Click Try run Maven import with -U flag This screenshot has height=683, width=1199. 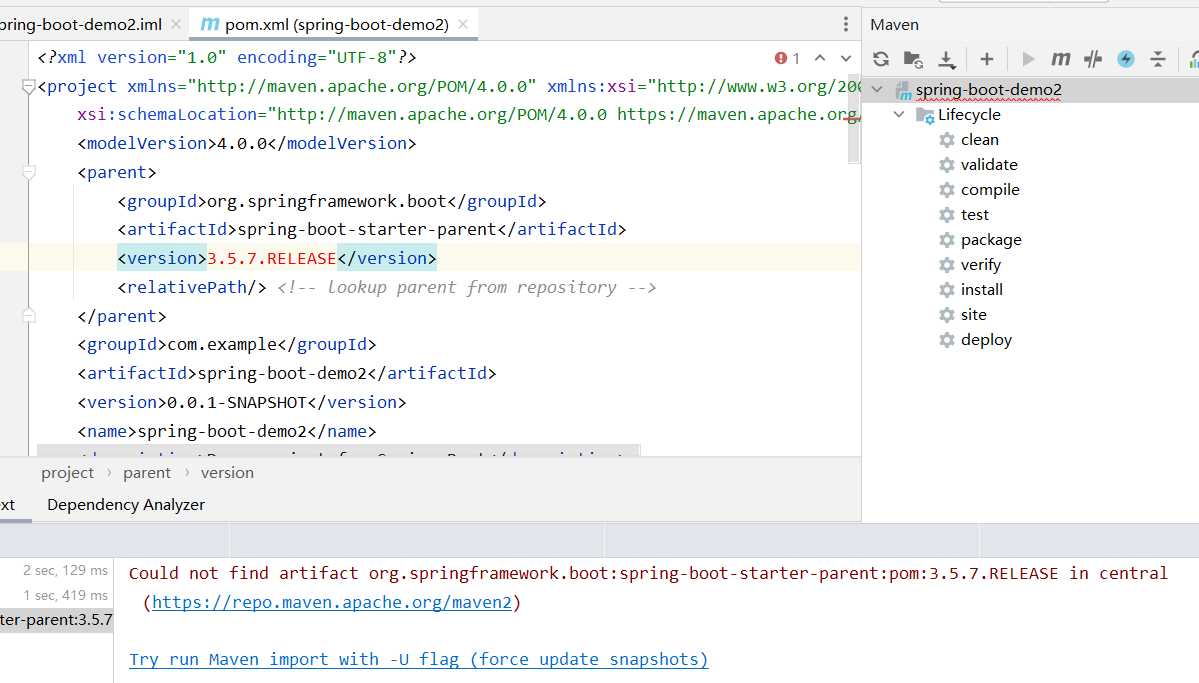419,659
